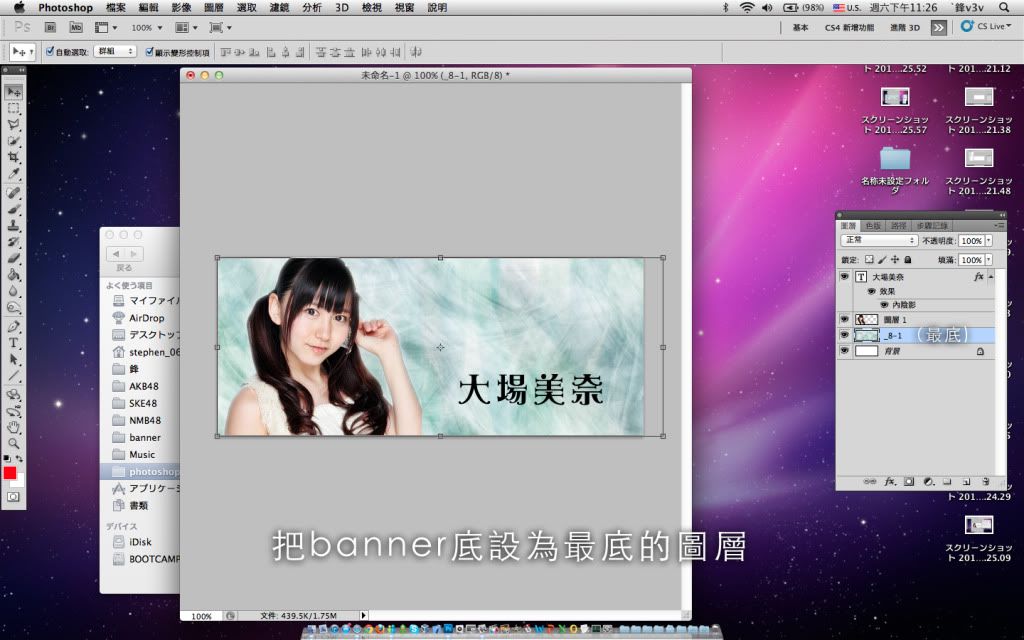Hide the 圖層 1 layer via eye icon
This screenshot has height=640, width=1024.
[x=844, y=319]
